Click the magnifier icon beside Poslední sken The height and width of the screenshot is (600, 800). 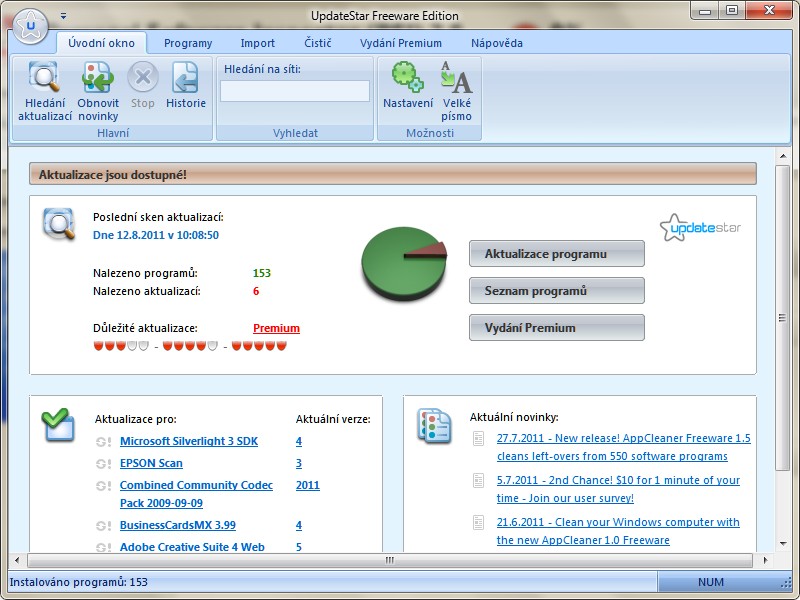(x=59, y=223)
